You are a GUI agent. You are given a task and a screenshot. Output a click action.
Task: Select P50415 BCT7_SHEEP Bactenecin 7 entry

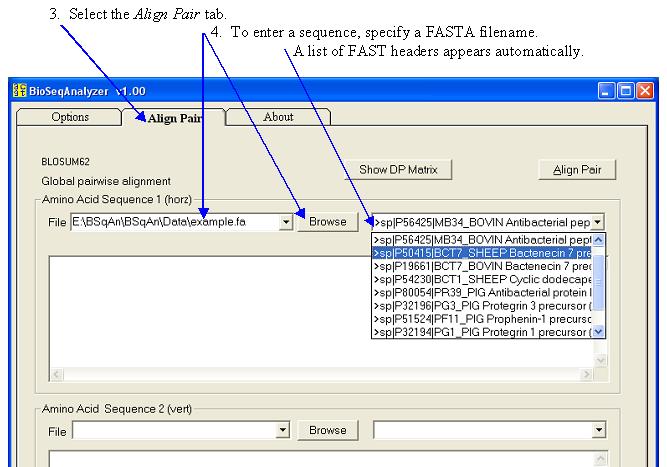[x=482, y=253]
